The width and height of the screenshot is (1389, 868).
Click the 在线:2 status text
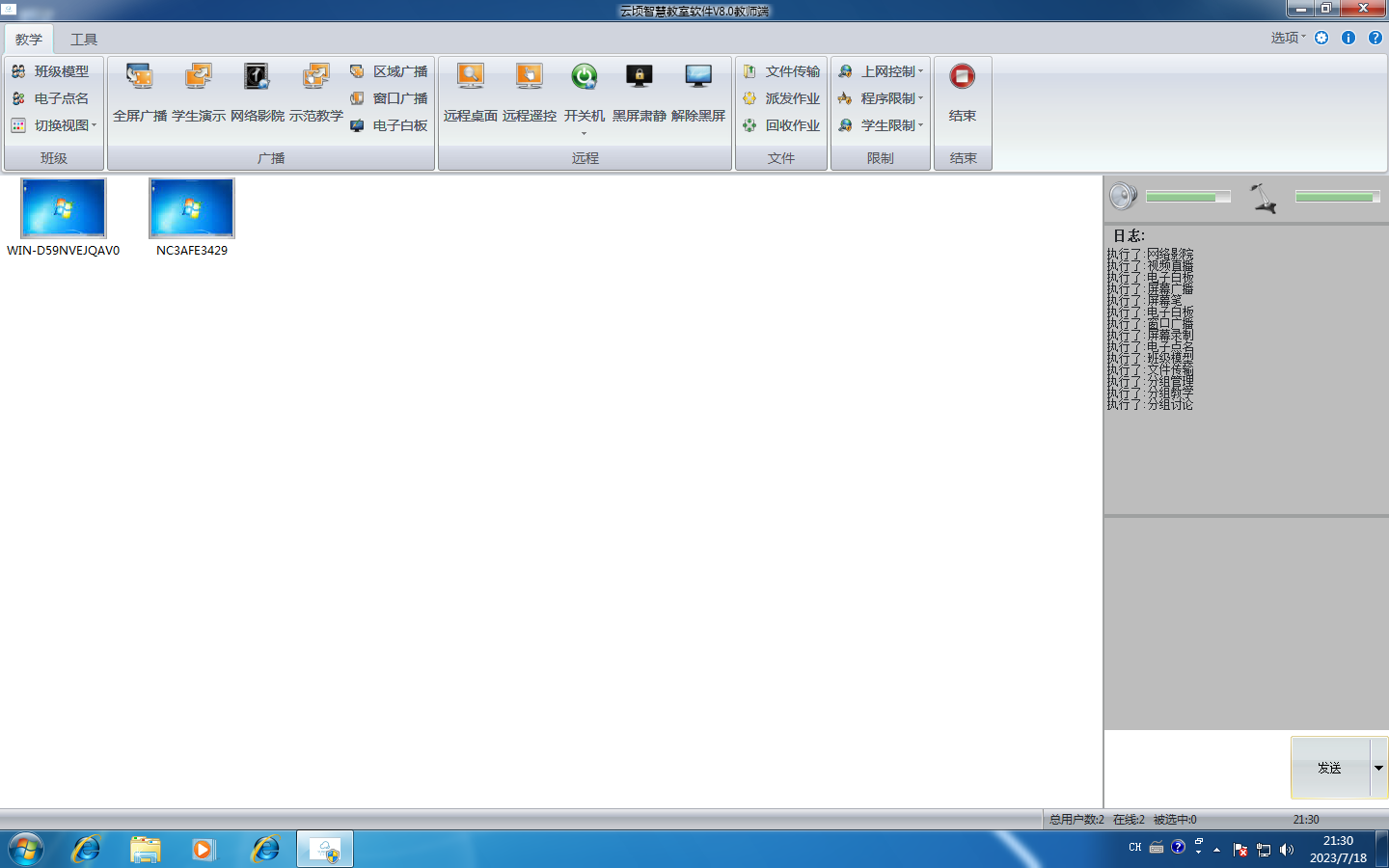[1129, 820]
